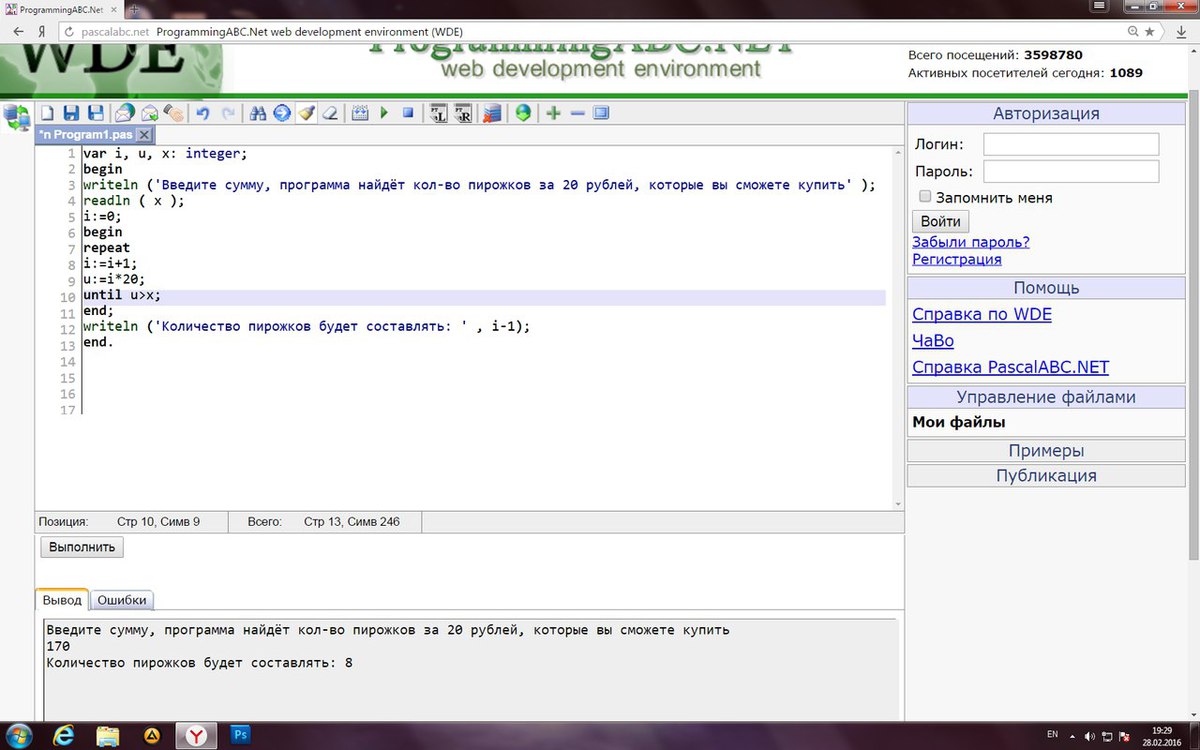Collapse the Управление файлами section

coord(1046,397)
